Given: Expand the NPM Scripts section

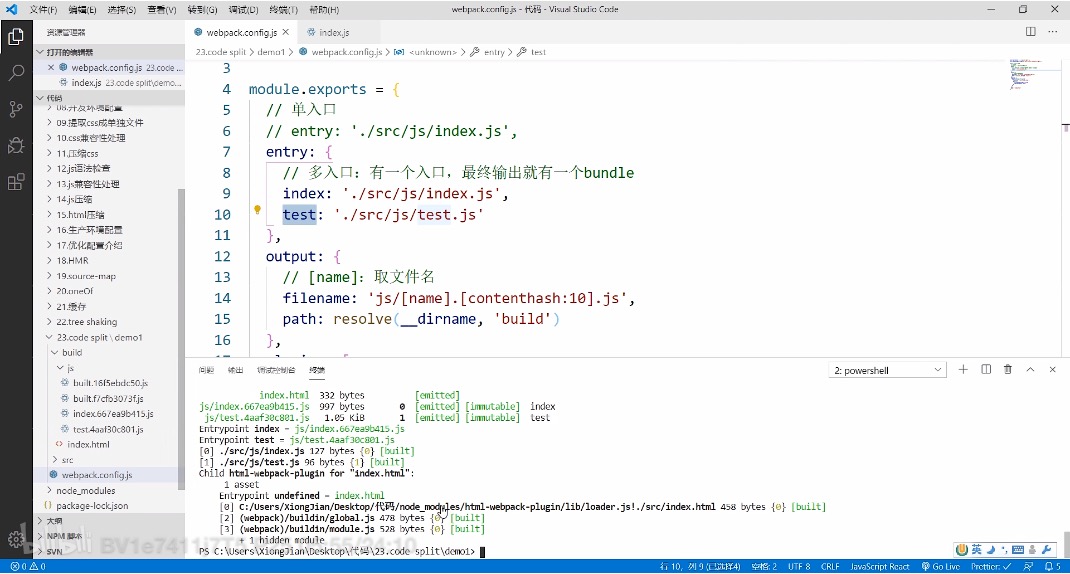Looking at the screenshot, I should pos(109,536).
